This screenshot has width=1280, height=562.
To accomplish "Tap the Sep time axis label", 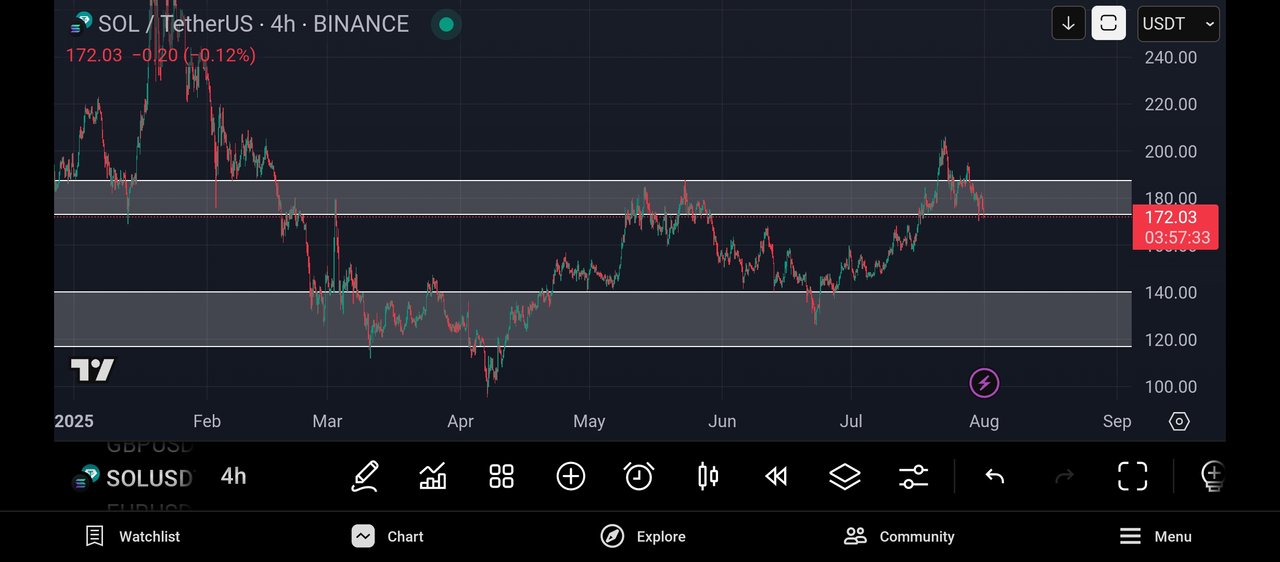I will tap(1117, 421).
